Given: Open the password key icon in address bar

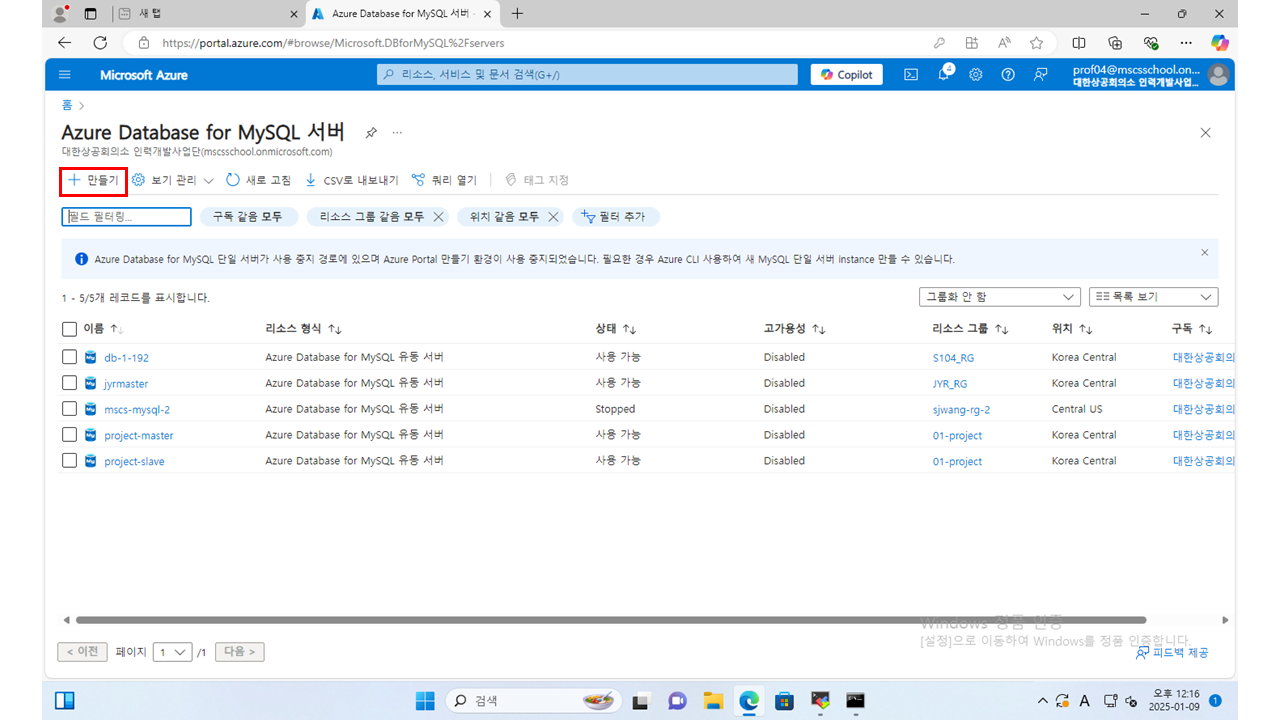Looking at the screenshot, I should pyautogui.click(x=939, y=43).
